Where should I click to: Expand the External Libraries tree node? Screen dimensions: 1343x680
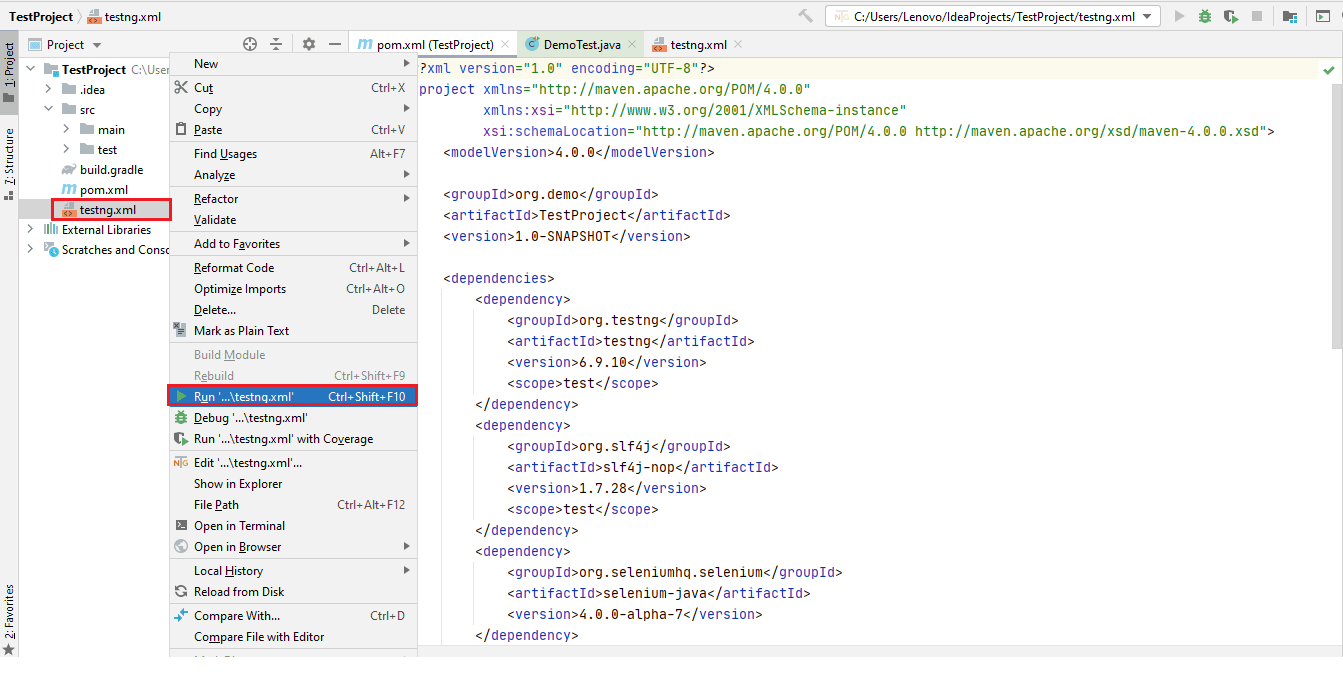coord(30,230)
